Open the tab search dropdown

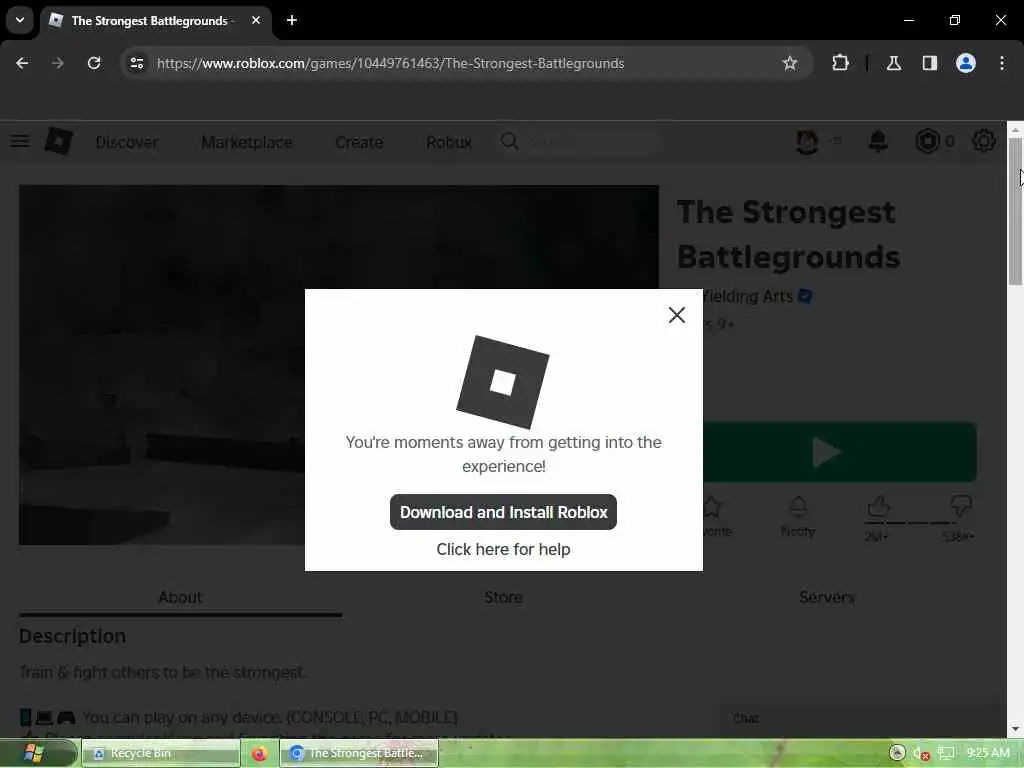(x=20, y=20)
